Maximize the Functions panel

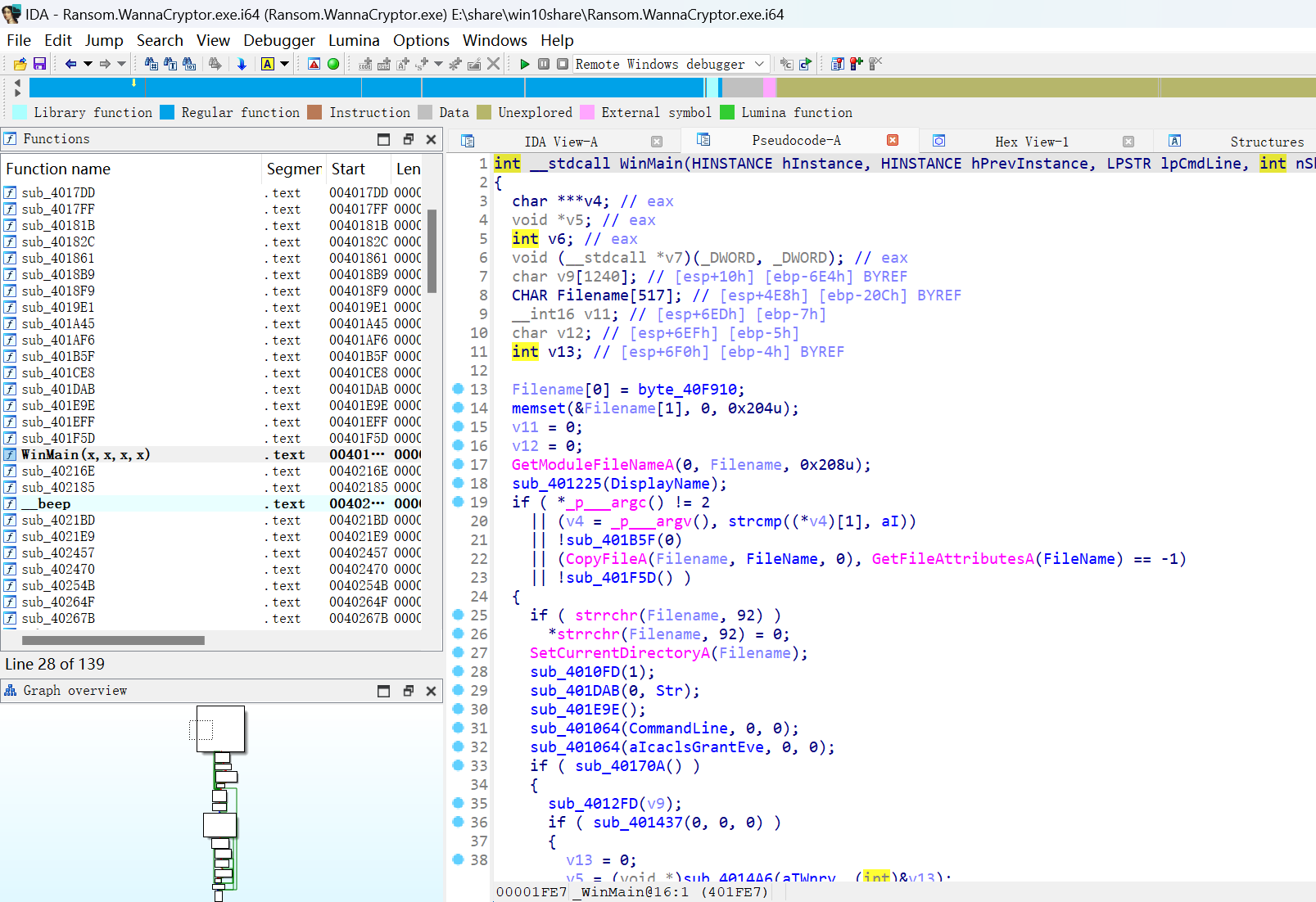click(x=383, y=139)
